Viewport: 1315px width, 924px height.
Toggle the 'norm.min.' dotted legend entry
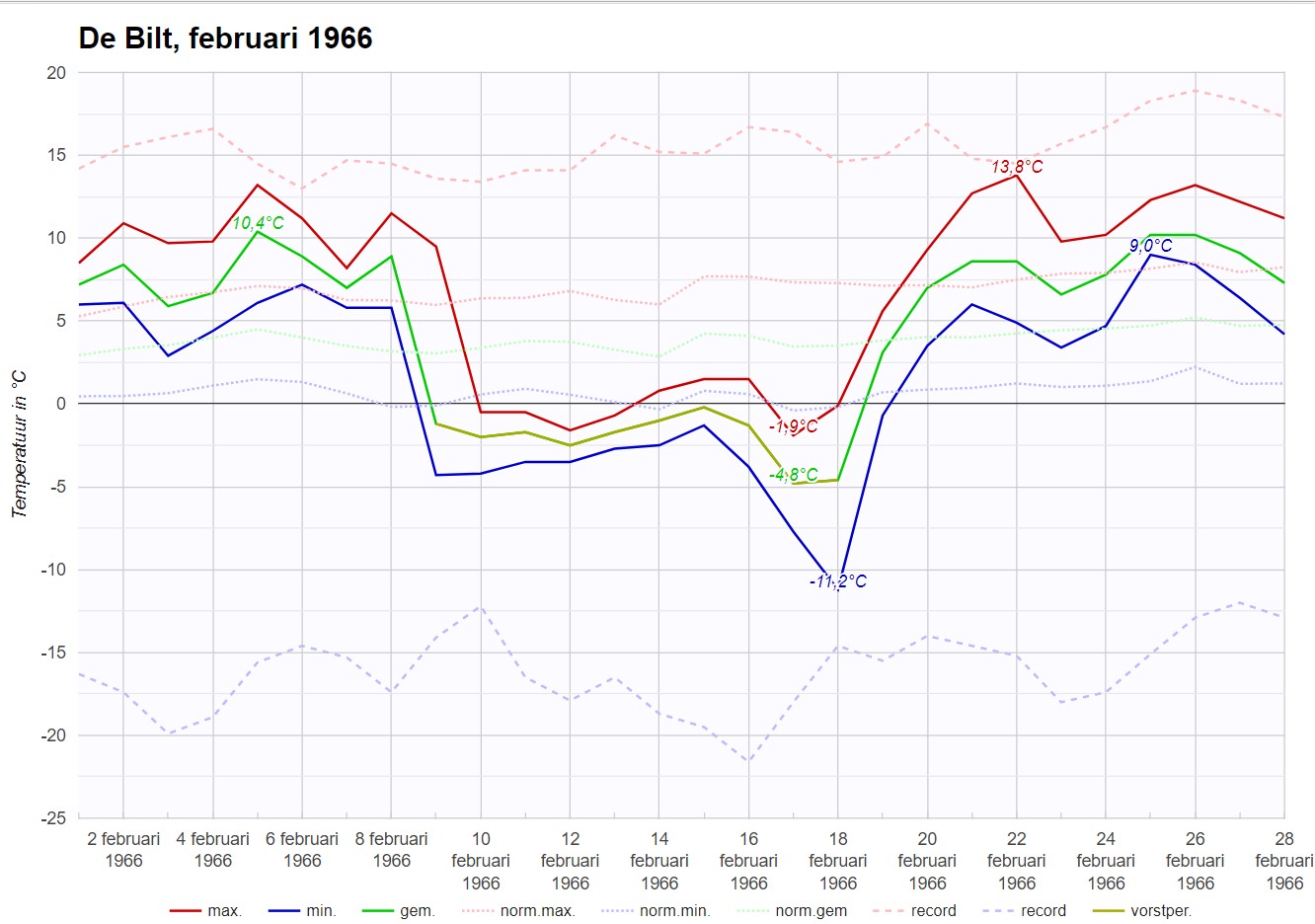click(656, 910)
